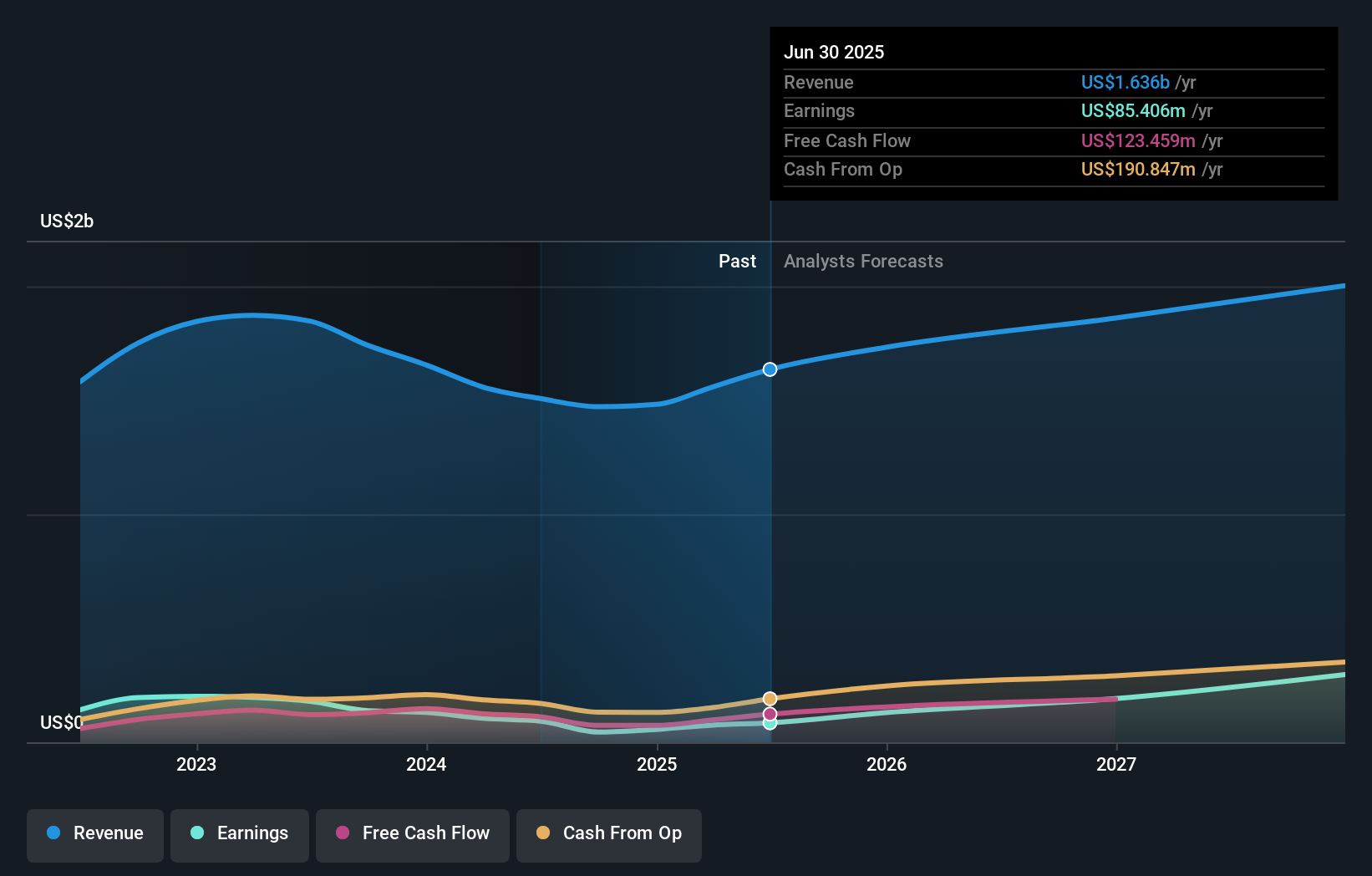Toggle the Free Cash Flow legend button
The height and width of the screenshot is (876, 1372).
click(413, 835)
